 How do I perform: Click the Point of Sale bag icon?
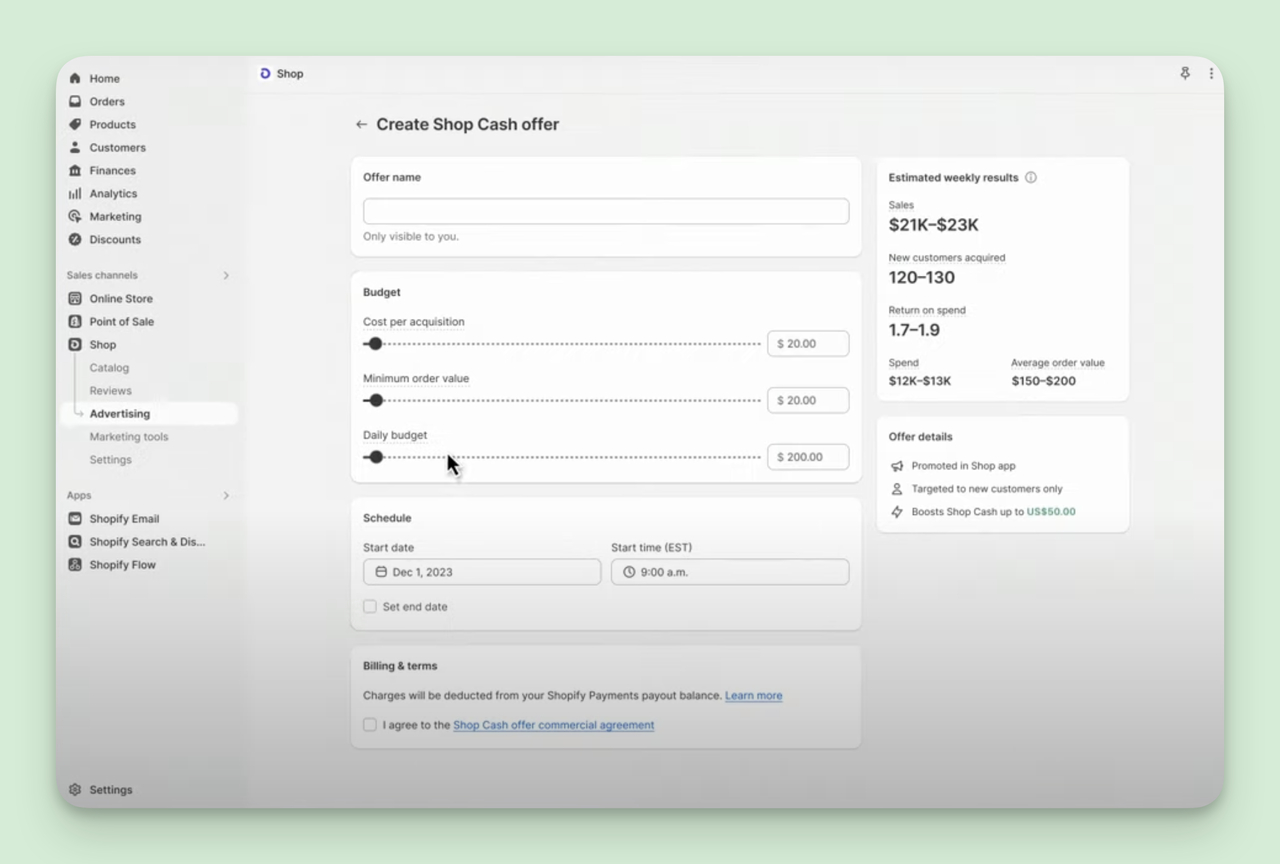(x=75, y=321)
